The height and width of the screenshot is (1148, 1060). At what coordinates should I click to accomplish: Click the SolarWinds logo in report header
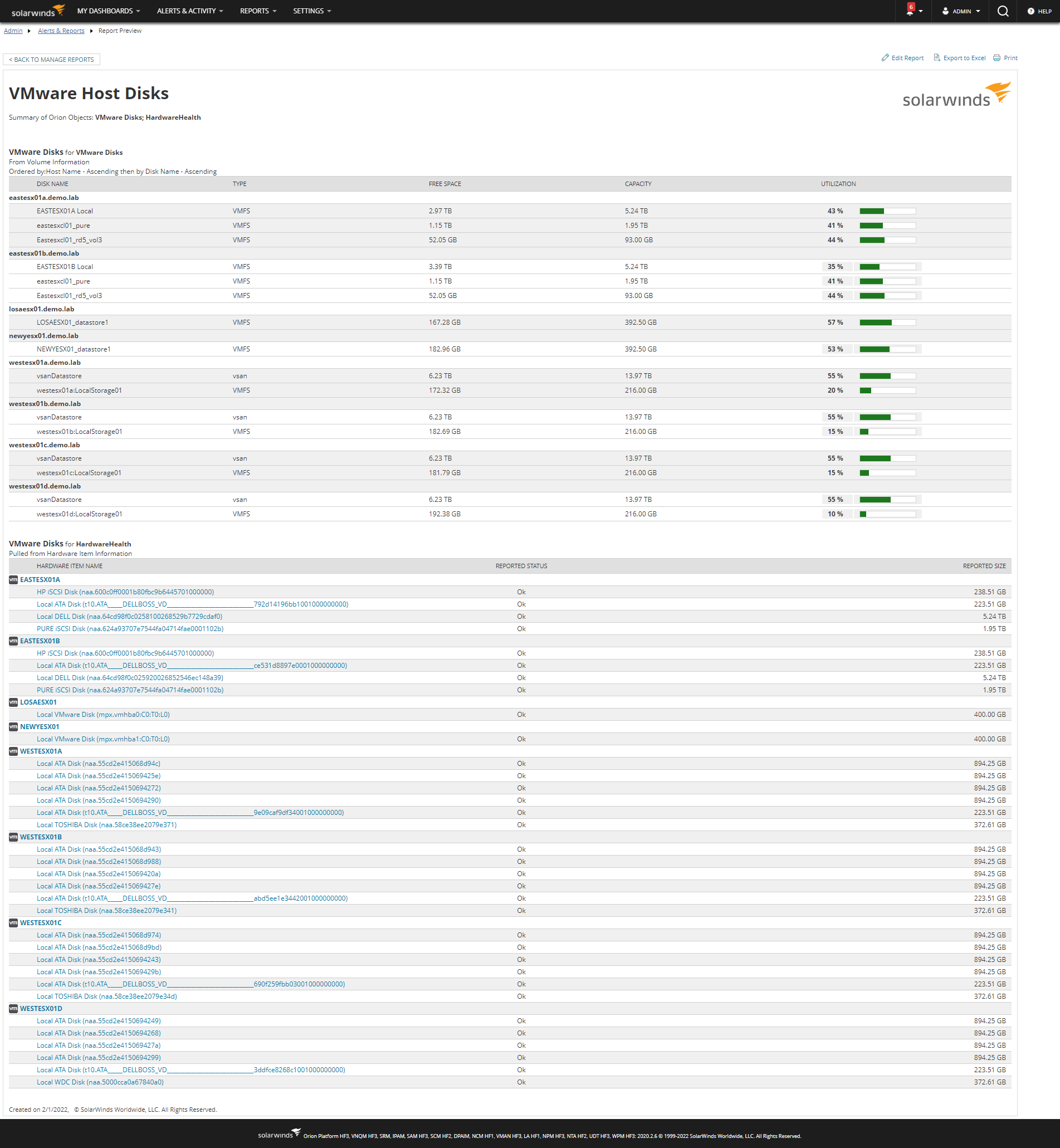pos(957,95)
